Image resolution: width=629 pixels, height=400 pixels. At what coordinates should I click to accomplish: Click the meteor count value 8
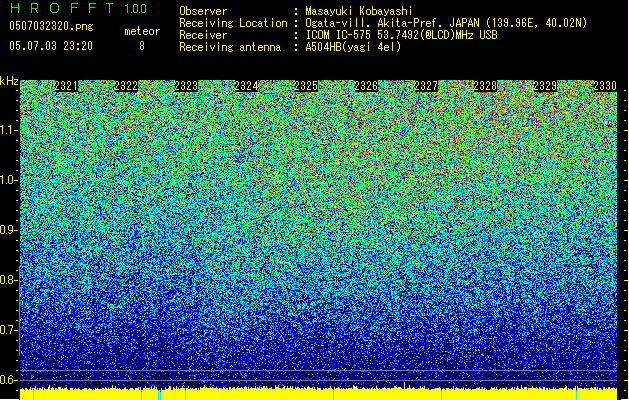pyautogui.click(x=142, y=46)
